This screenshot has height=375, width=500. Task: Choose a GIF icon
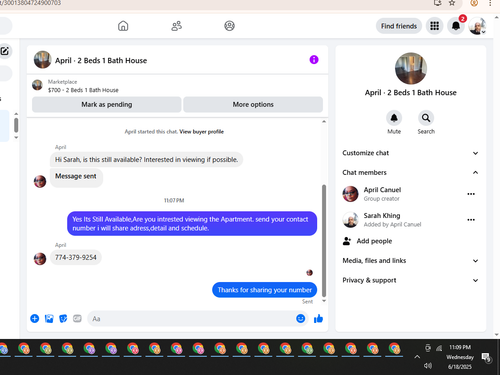pos(77,319)
